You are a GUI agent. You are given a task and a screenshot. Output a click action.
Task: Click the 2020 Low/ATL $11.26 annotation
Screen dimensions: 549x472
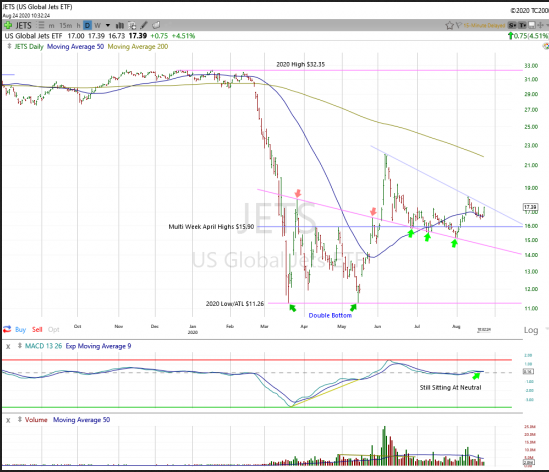(x=235, y=304)
